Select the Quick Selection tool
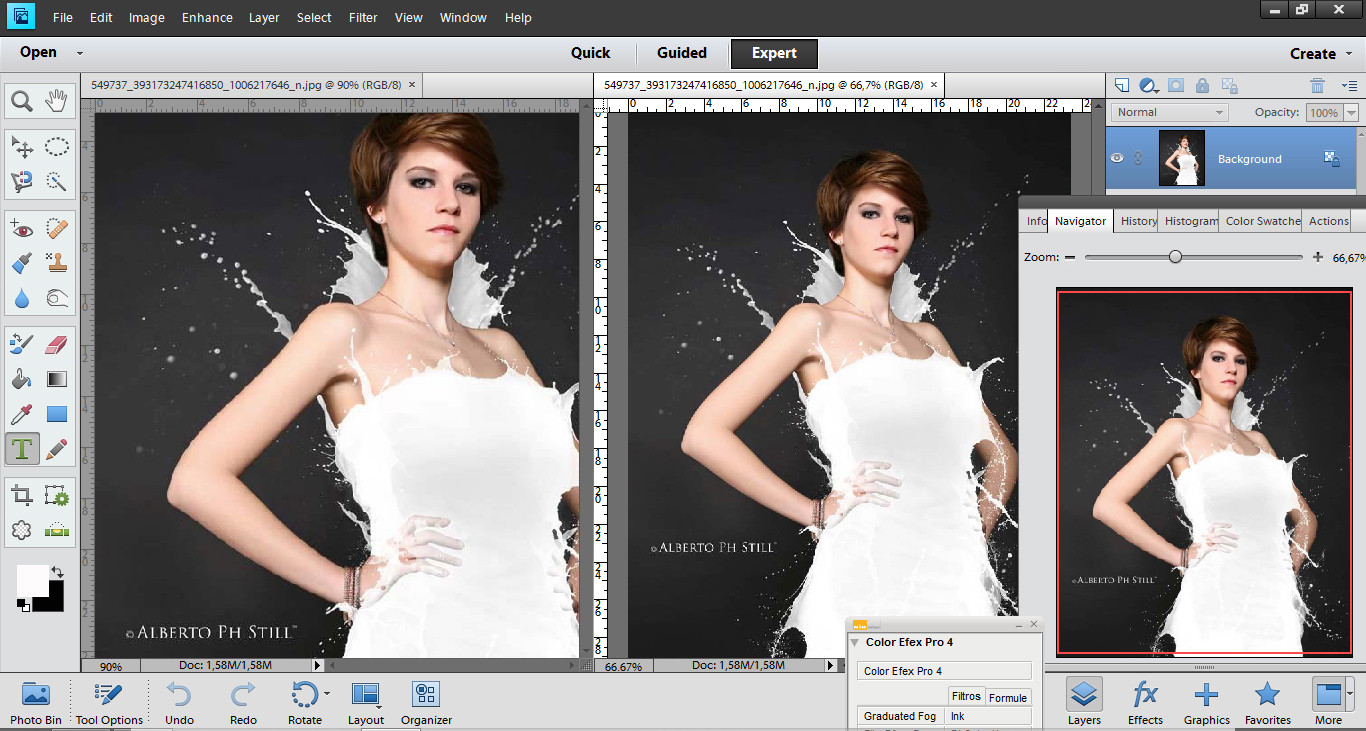Image resolution: width=1366 pixels, height=731 pixels. 57,182
